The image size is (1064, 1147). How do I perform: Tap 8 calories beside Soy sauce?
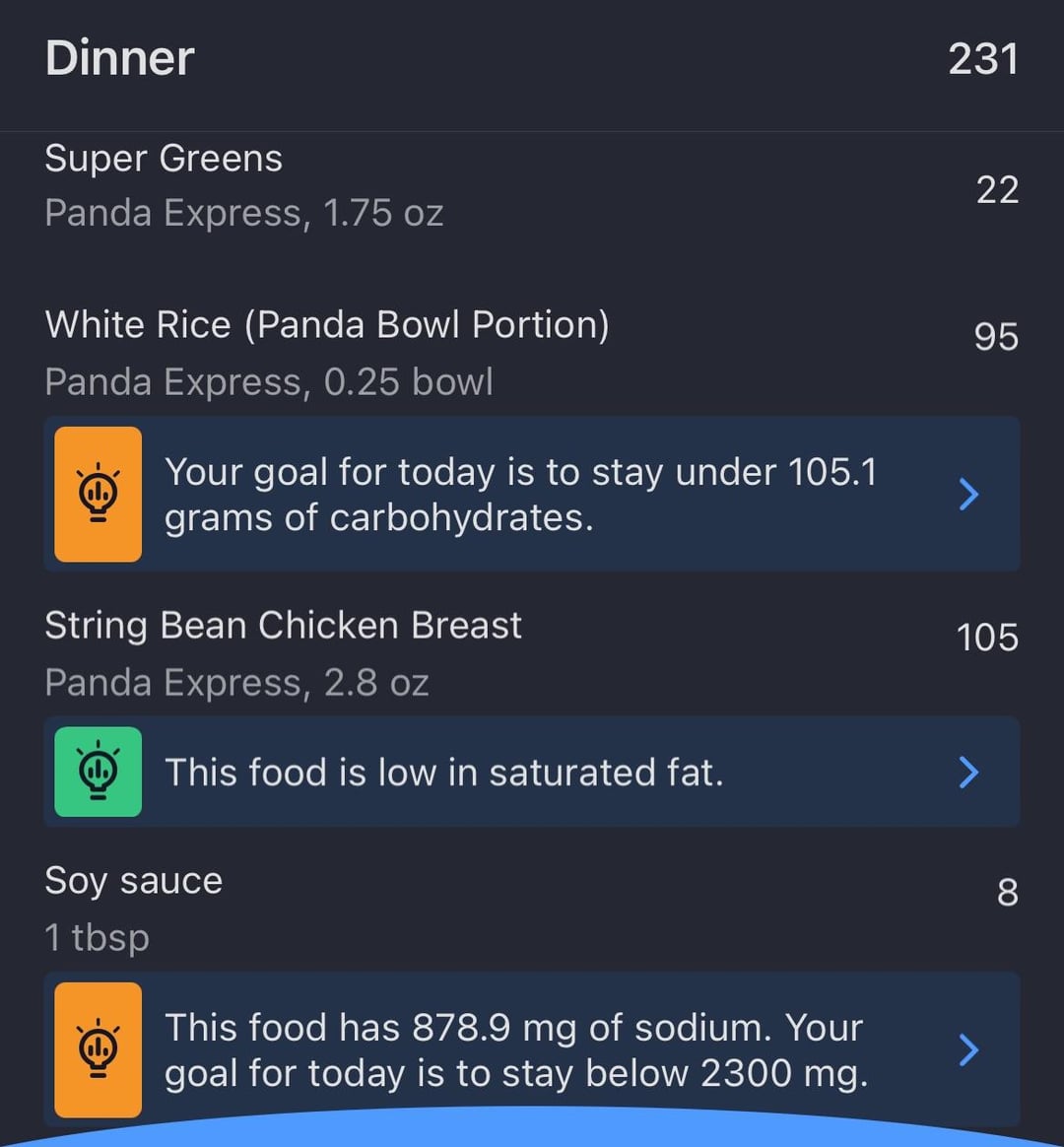(x=1008, y=893)
